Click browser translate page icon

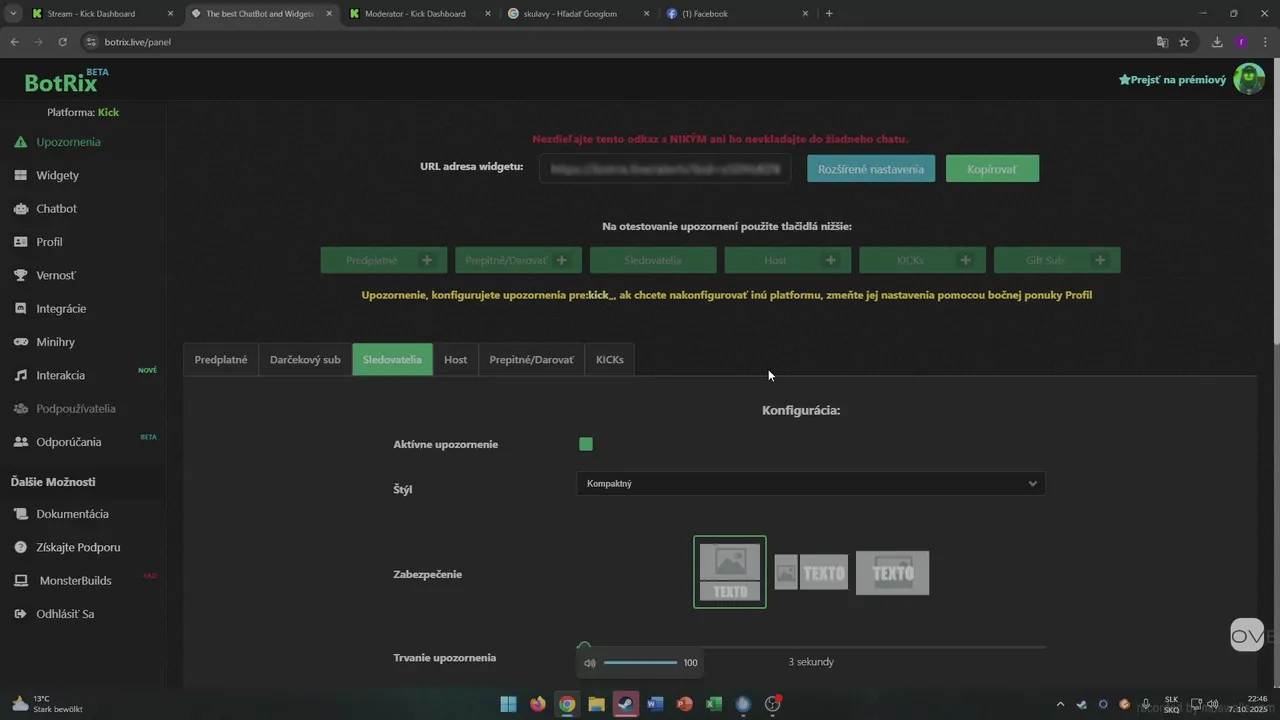1162,42
